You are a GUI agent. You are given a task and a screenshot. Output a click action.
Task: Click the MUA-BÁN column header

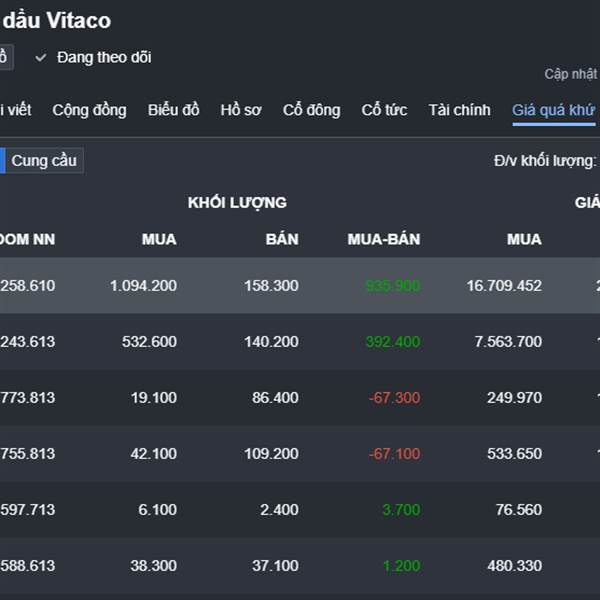pos(384,239)
